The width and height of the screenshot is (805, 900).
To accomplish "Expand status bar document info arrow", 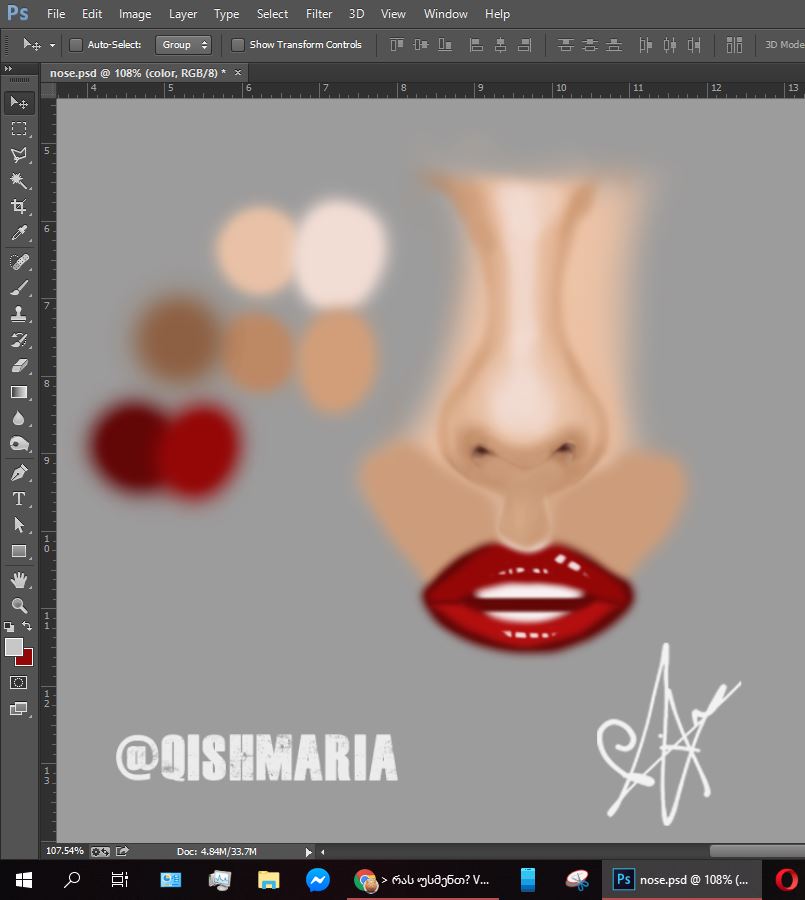I will [309, 852].
